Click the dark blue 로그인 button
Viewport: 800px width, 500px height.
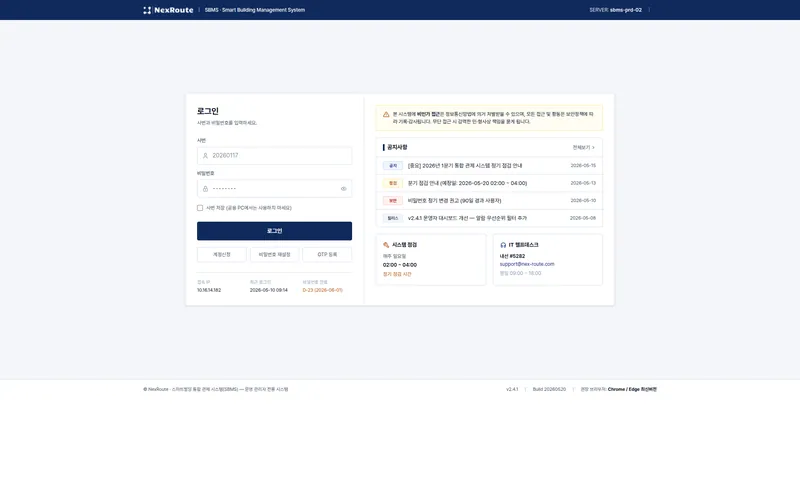point(274,231)
